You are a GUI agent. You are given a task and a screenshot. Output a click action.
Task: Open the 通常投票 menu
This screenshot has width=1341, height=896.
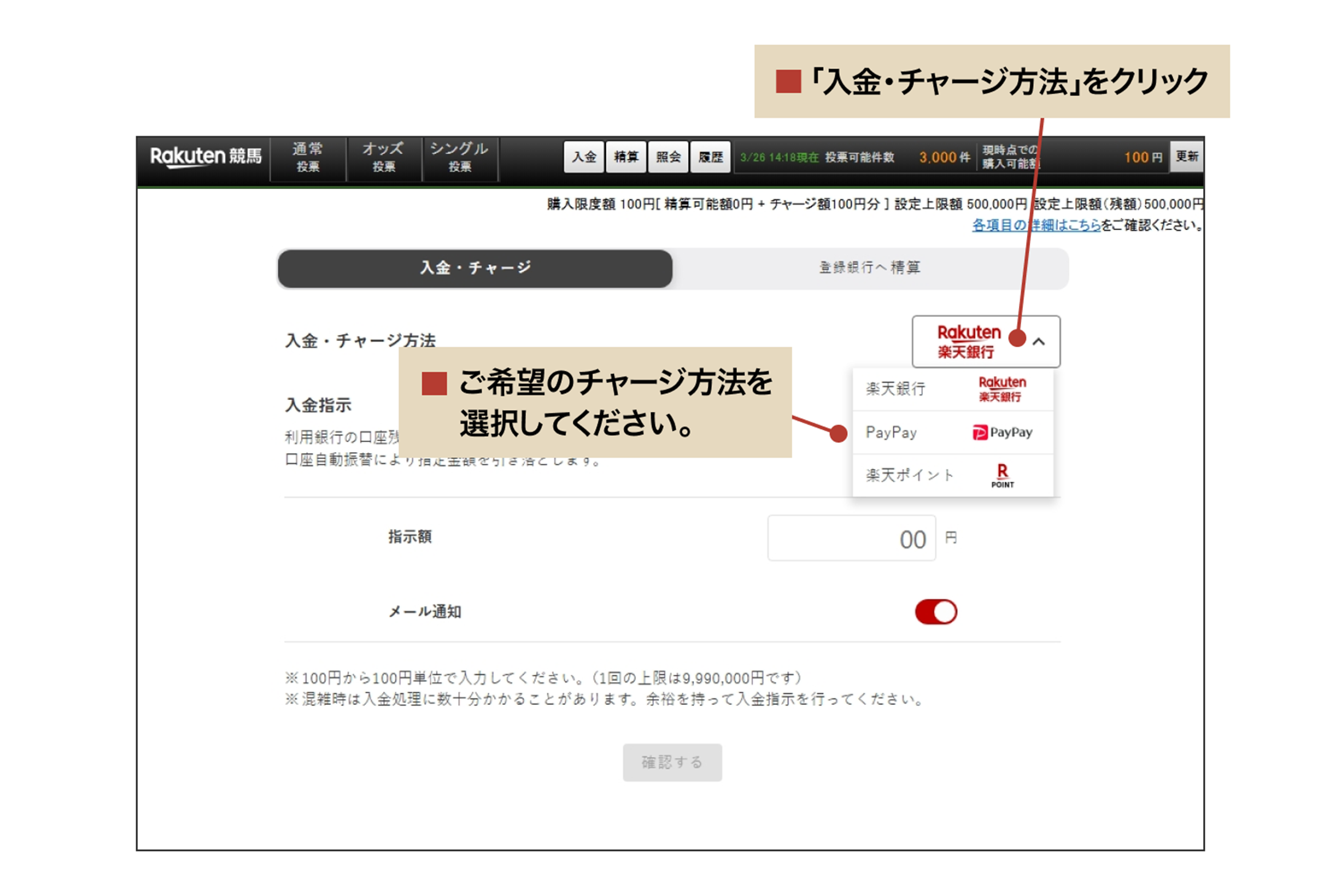click(308, 157)
